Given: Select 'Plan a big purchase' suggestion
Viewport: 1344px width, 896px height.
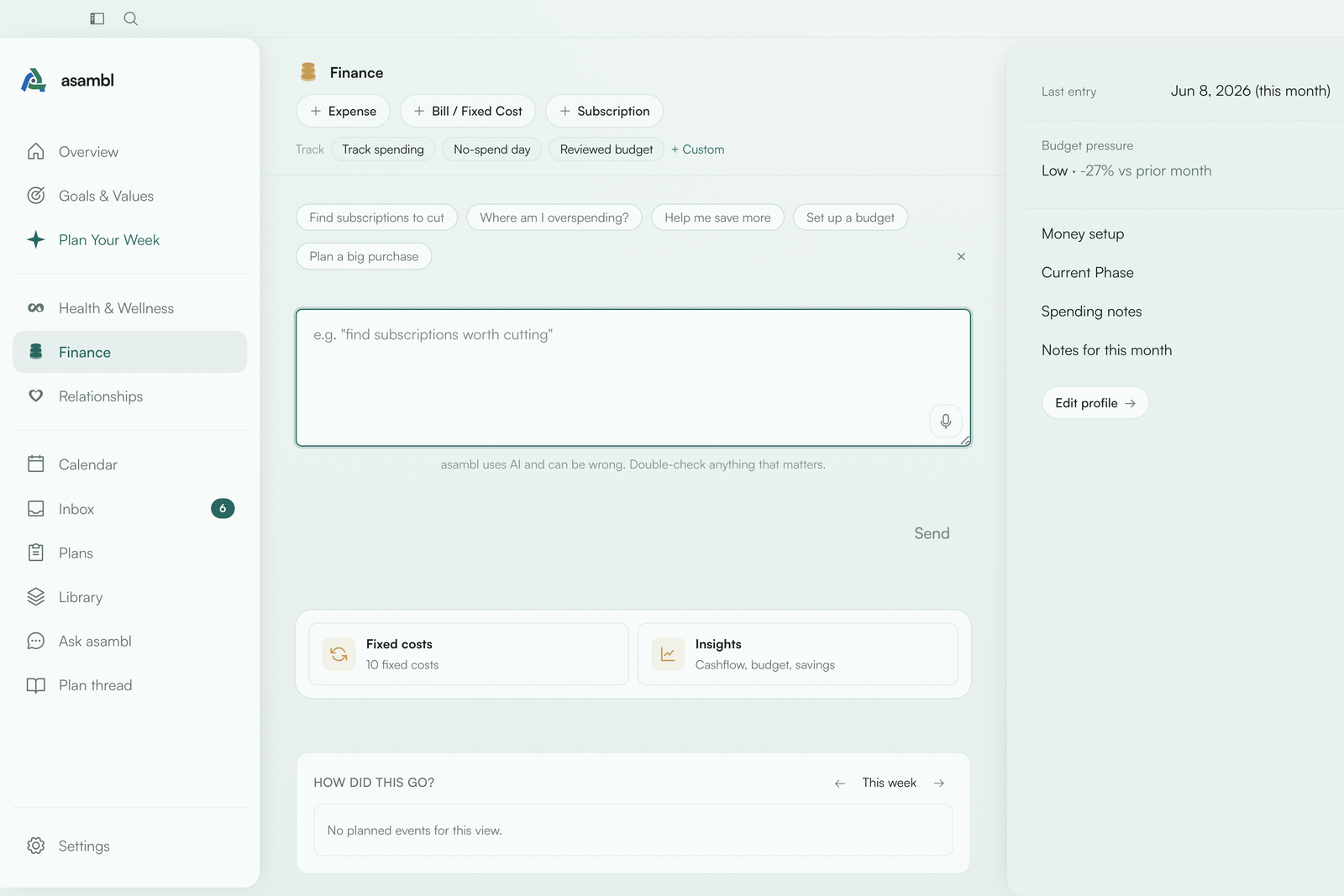Looking at the screenshot, I should pyautogui.click(x=364, y=256).
